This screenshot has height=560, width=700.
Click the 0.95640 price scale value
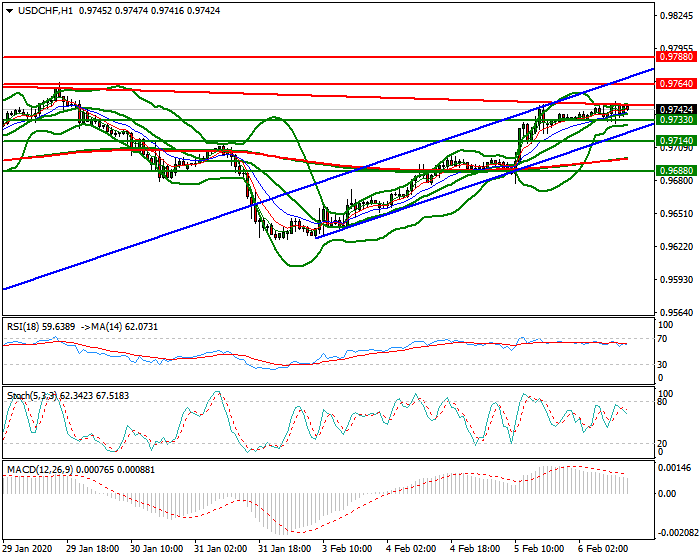pos(677,313)
